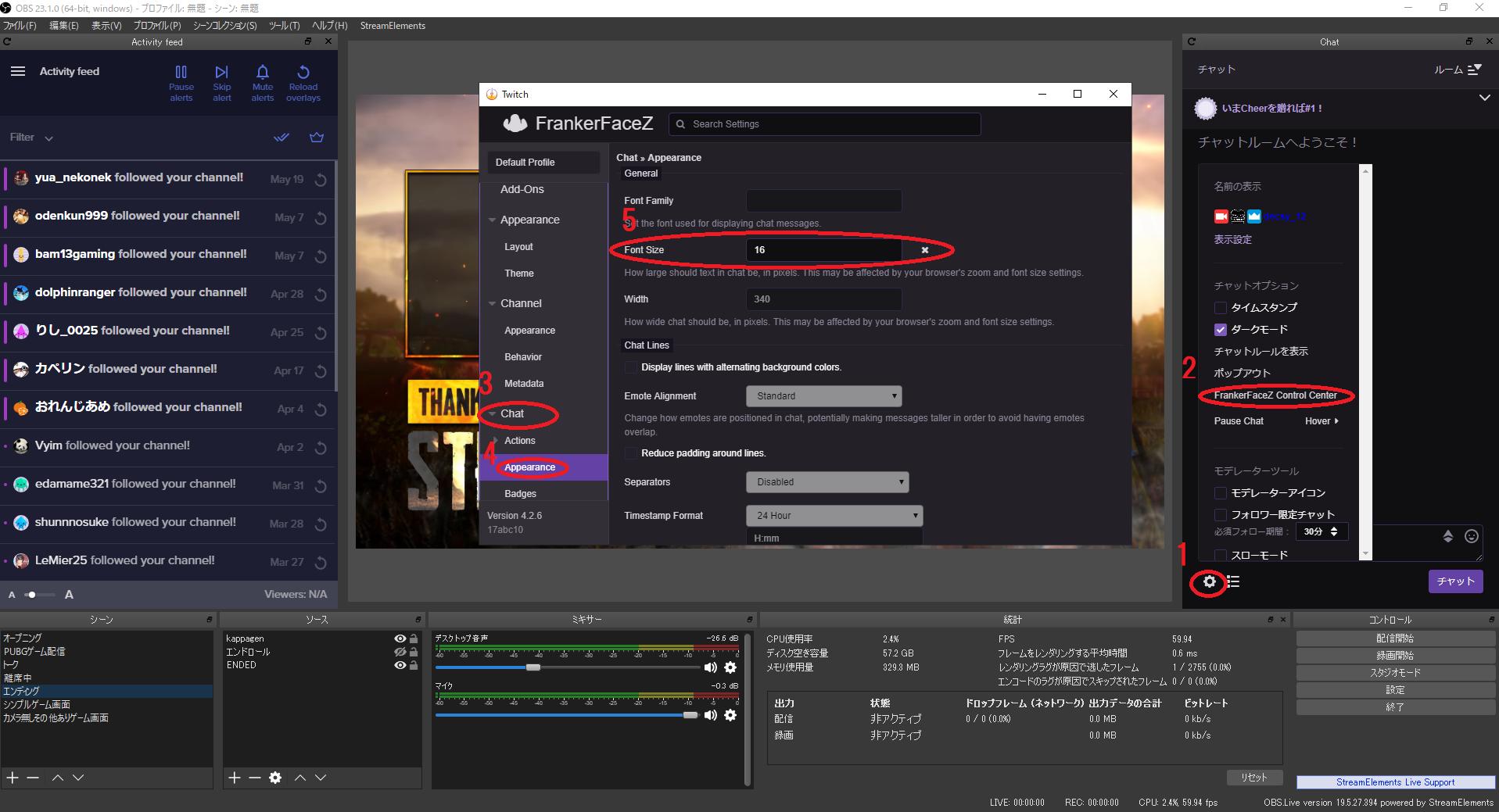Click Skip alert icon
Image resolution: width=1499 pixels, height=812 pixels.
(222, 72)
